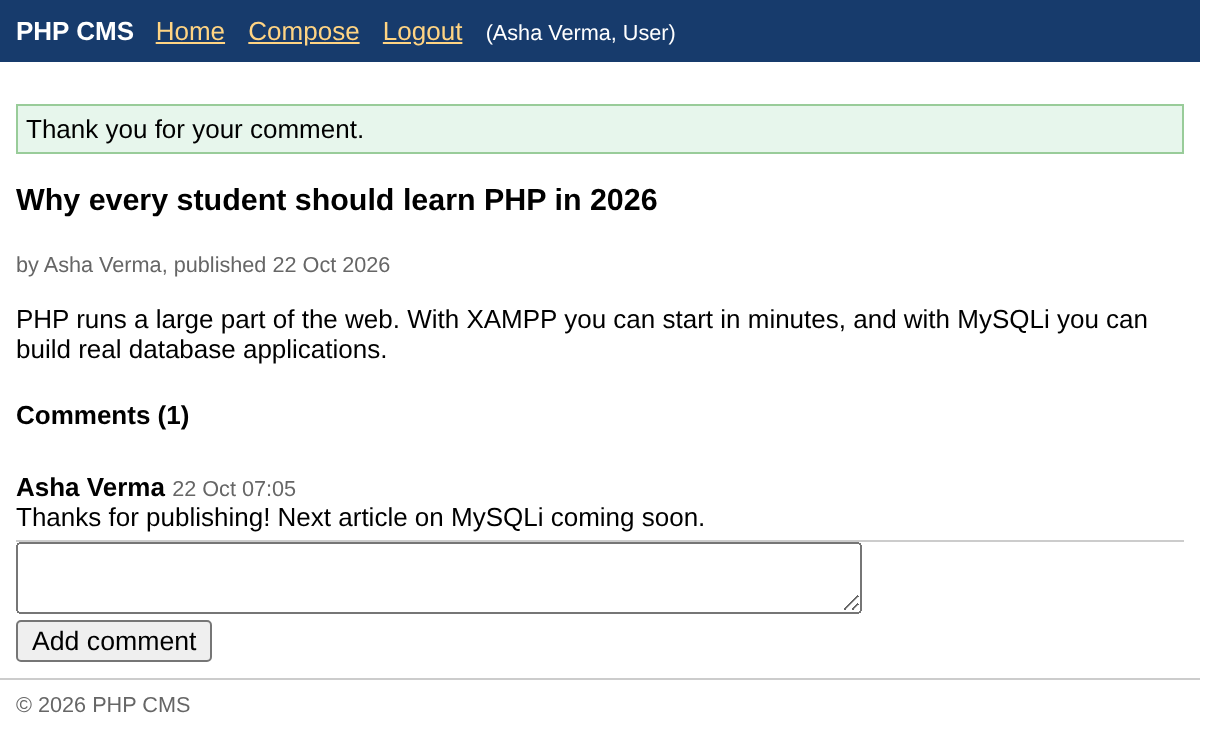The height and width of the screenshot is (748, 1224).
Task: Click the textarea resize grip corner
Action: coord(851,603)
